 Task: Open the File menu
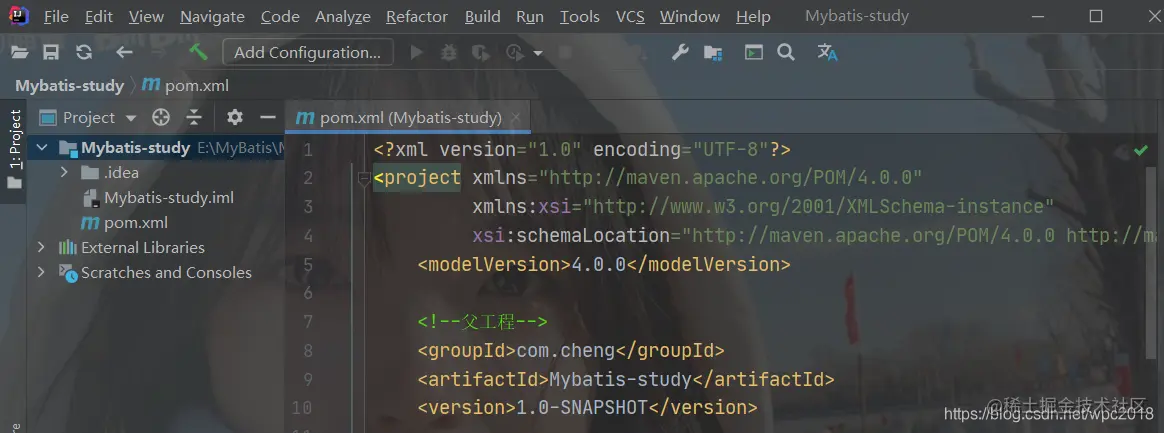tap(56, 16)
